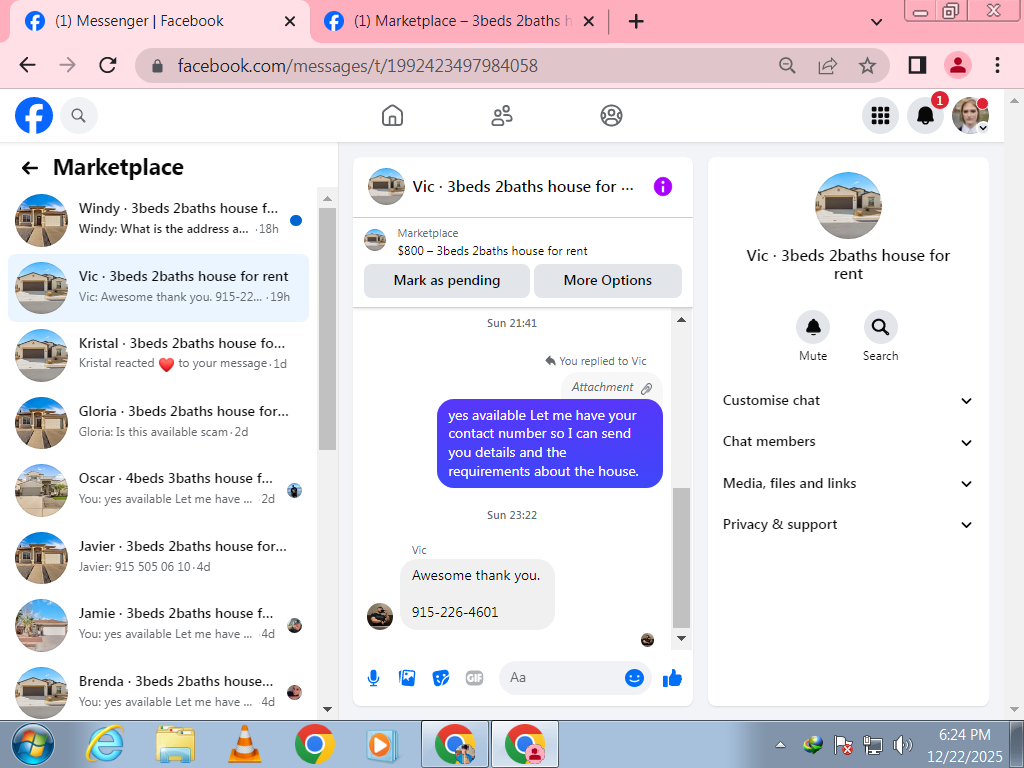This screenshot has width=1024, height=768.
Task: Click the chat messages scrollbar thumb
Action: [681, 558]
